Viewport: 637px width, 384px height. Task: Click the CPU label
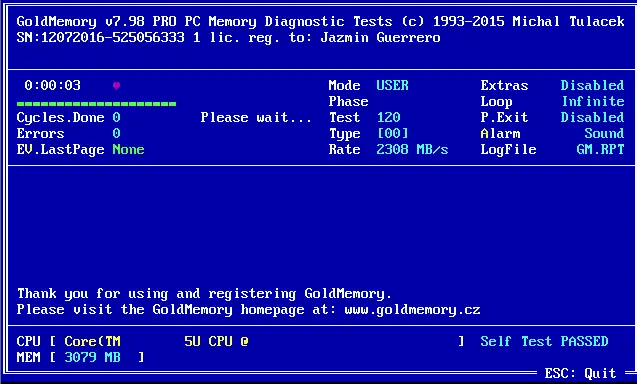pyautogui.click(x=28, y=341)
